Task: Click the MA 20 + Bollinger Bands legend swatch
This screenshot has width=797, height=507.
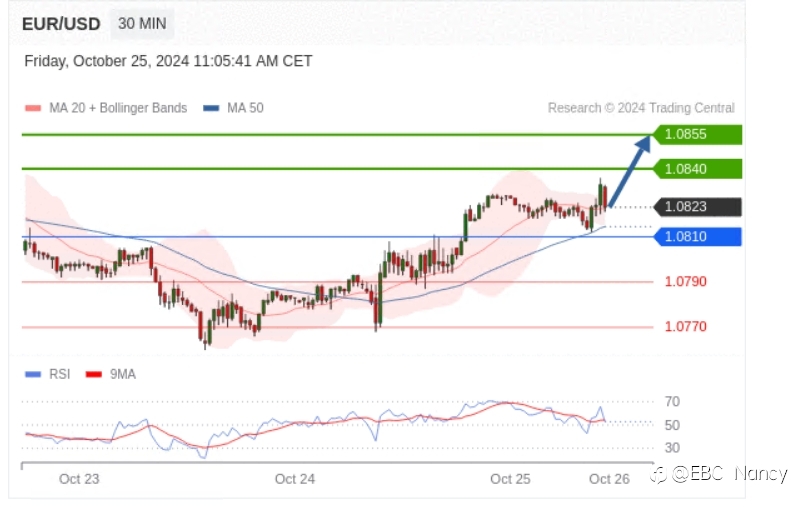Action: [x=33, y=108]
